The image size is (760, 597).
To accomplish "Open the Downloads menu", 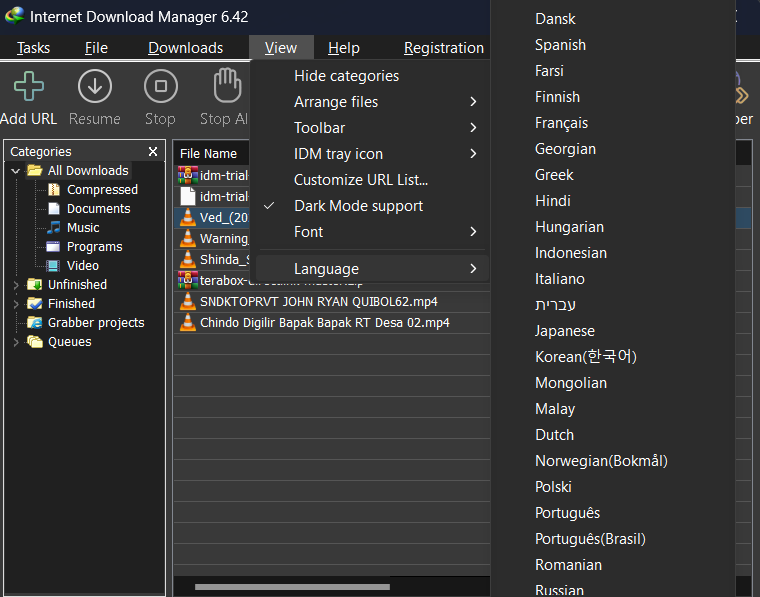I will point(186,48).
